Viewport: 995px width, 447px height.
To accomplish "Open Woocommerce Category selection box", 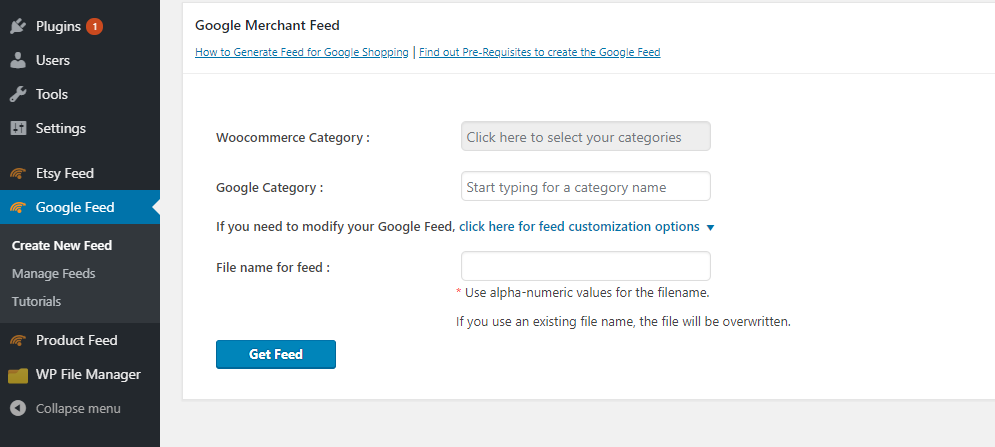I will [x=586, y=137].
